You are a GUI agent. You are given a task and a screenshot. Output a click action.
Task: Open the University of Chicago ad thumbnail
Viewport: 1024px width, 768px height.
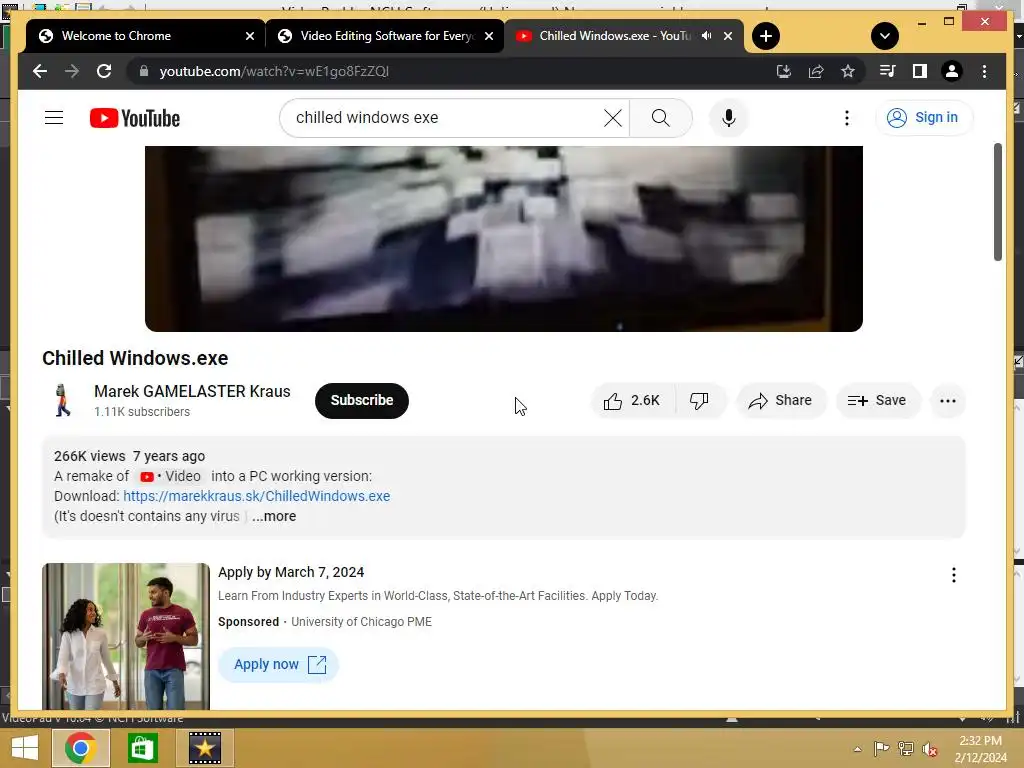click(126, 636)
